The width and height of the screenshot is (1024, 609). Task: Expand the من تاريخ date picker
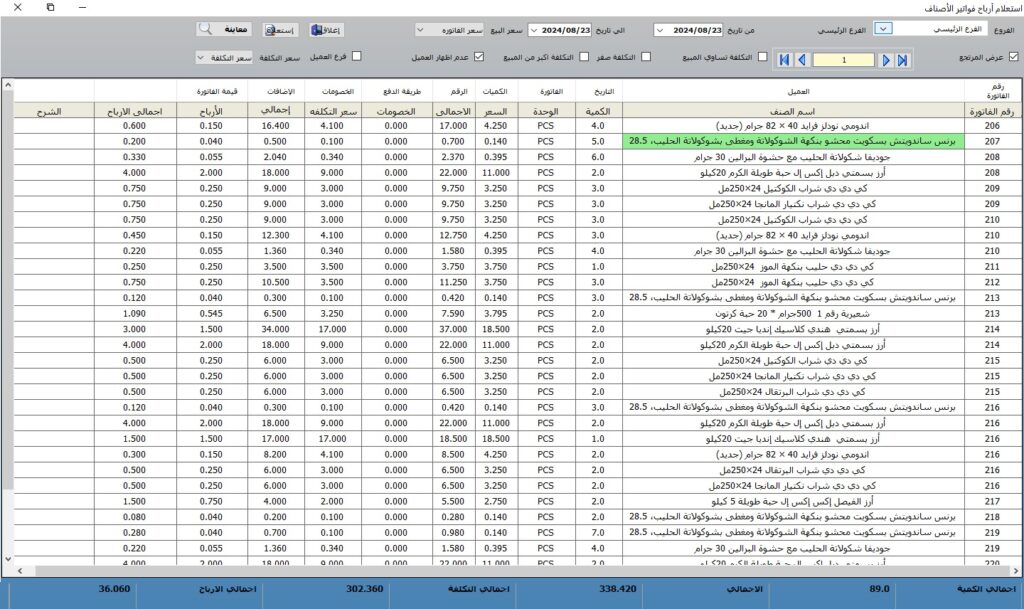tap(659, 30)
